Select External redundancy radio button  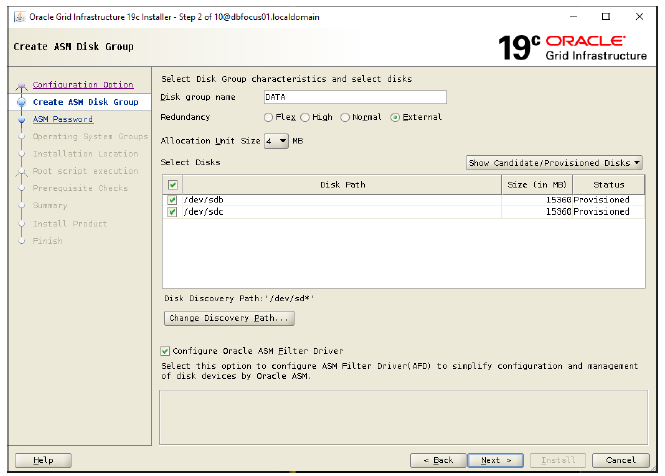(x=395, y=118)
